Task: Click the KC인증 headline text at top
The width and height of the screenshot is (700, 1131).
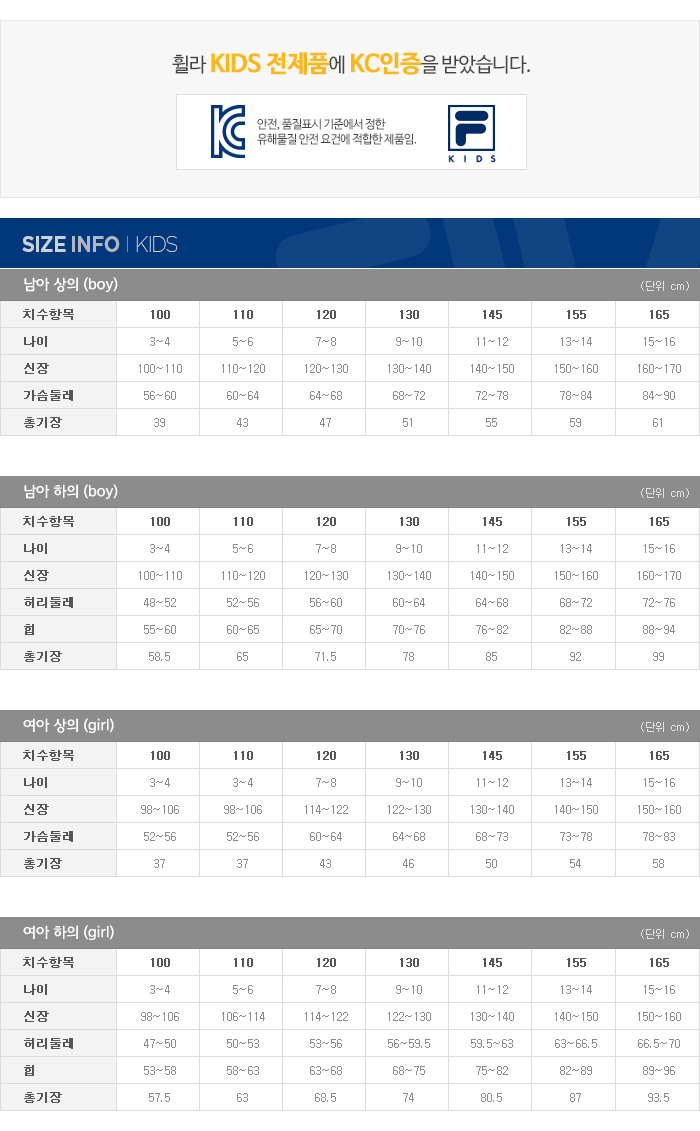Action: coord(350,65)
